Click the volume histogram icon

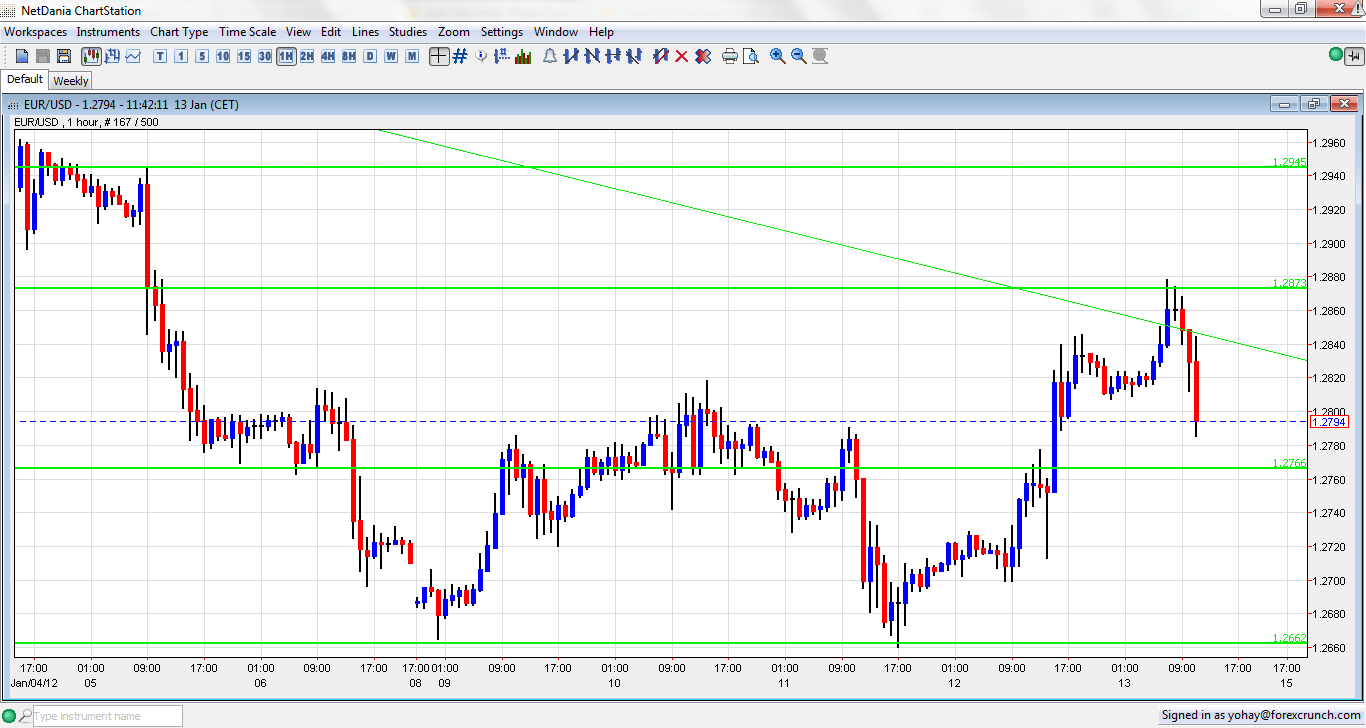[523, 56]
